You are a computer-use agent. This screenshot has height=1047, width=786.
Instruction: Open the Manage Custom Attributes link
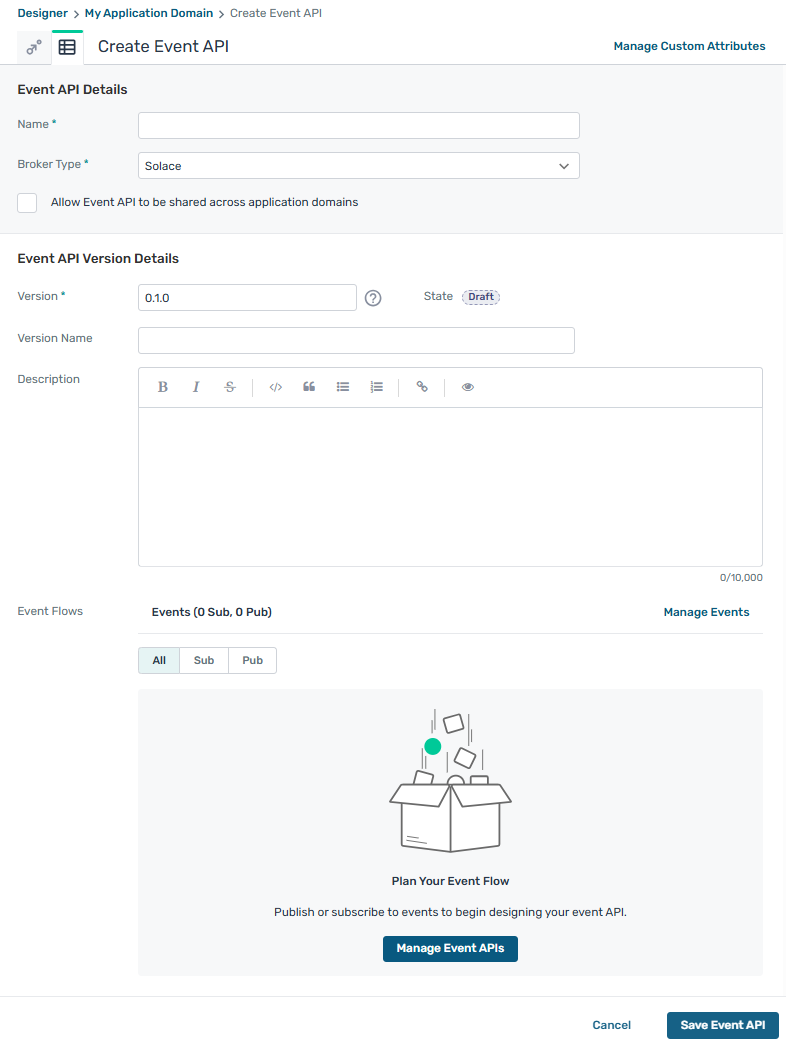click(x=689, y=46)
